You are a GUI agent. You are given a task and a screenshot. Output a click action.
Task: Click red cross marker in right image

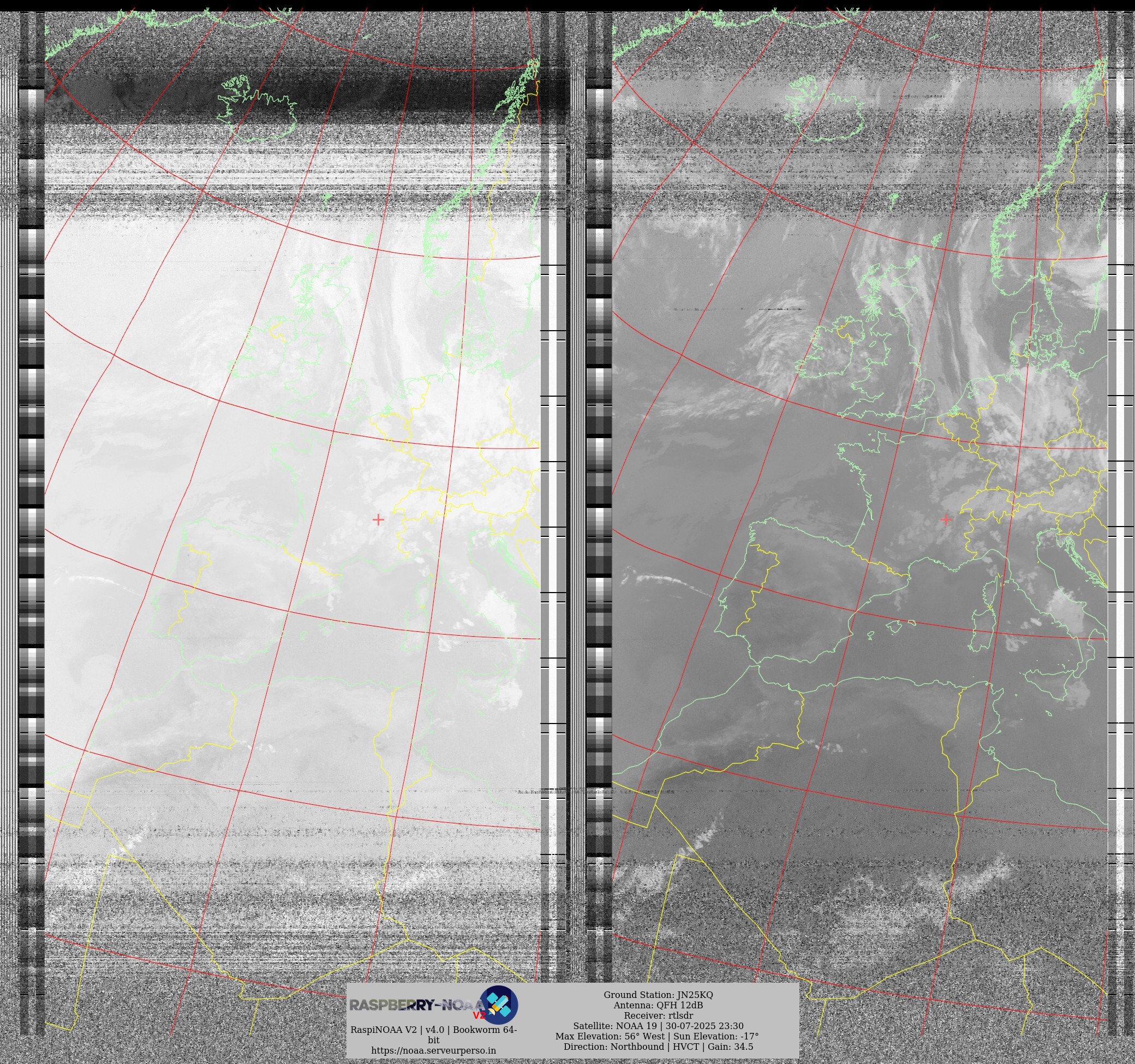(946, 519)
